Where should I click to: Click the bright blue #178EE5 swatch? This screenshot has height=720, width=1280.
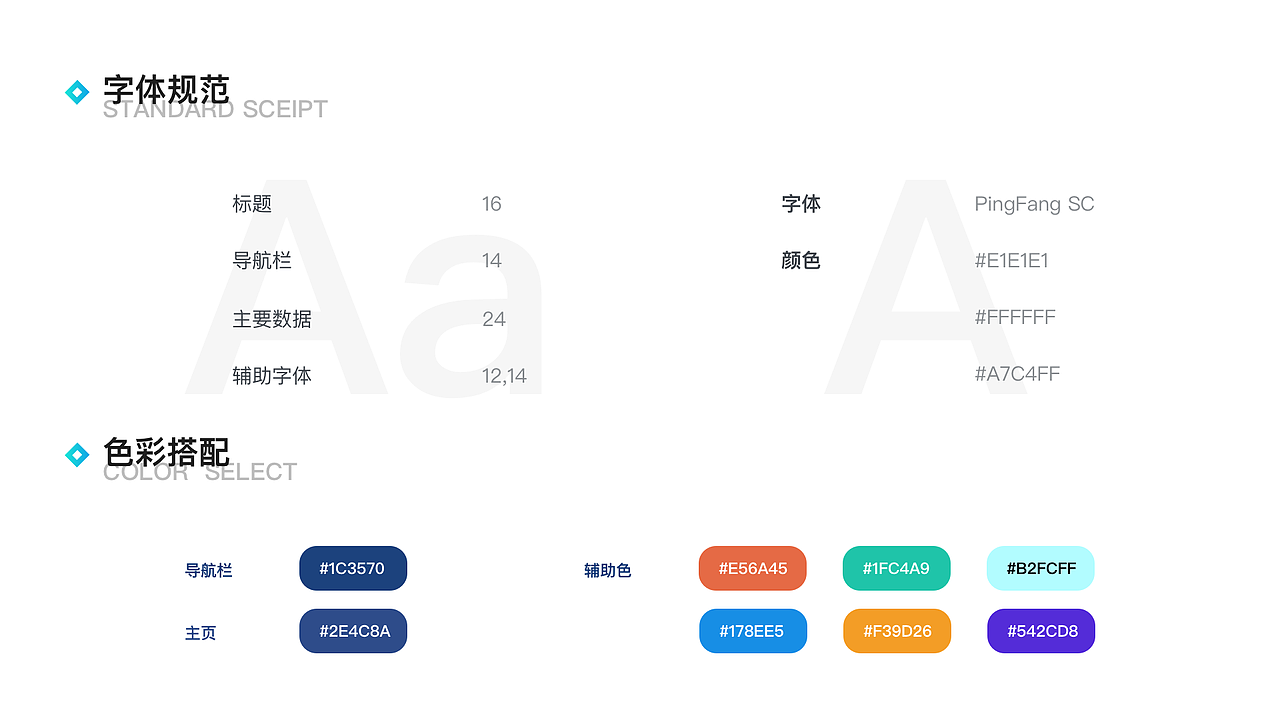(x=753, y=631)
